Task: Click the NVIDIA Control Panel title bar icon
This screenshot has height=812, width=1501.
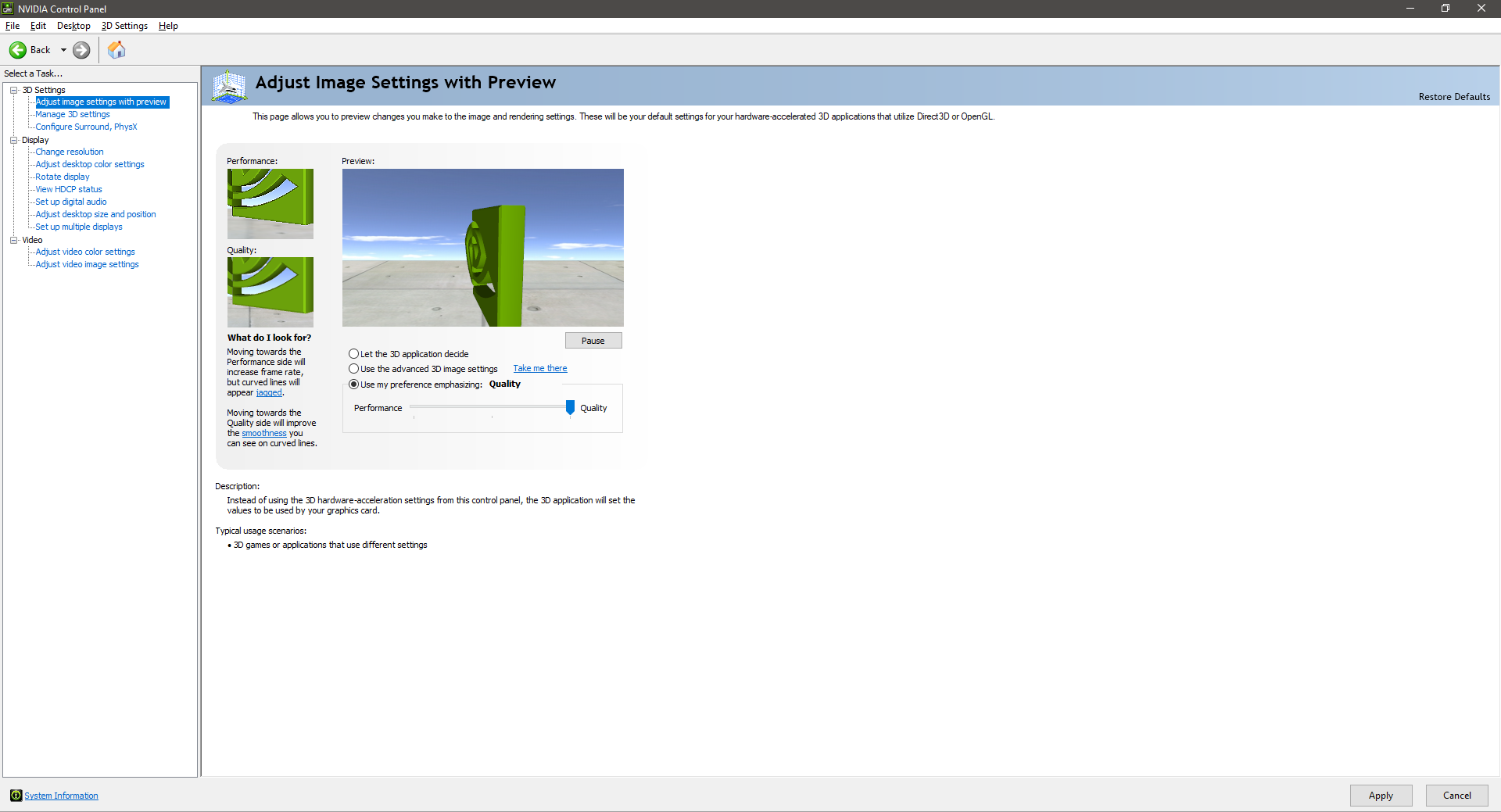Action: click(8, 9)
